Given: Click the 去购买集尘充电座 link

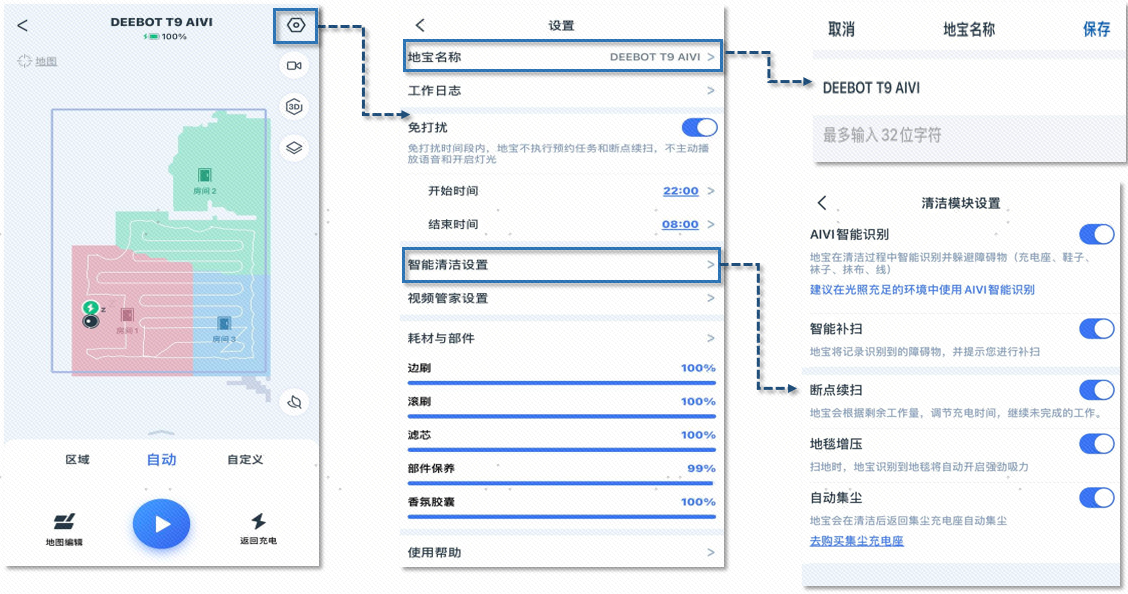Looking at the screenshot, I should click(x=856, y=541).
